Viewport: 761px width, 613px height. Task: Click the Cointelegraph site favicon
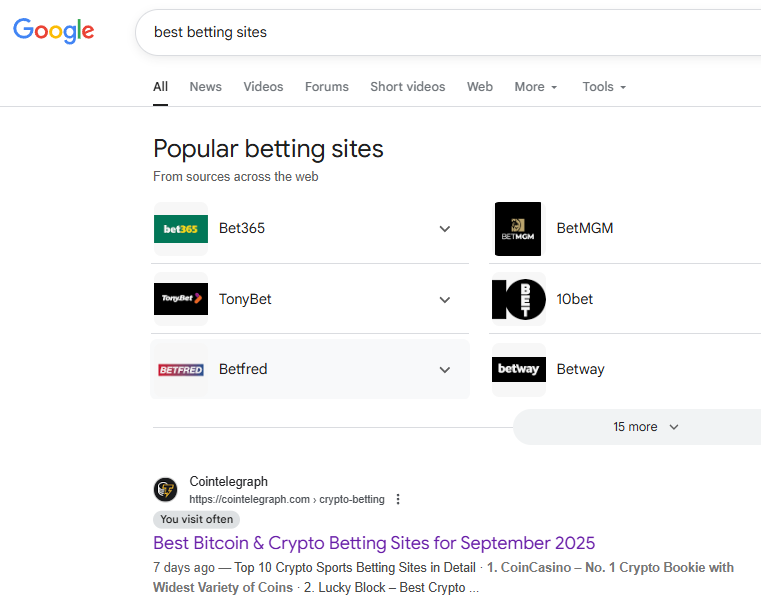pyautogui.click(x=165, y=489)
